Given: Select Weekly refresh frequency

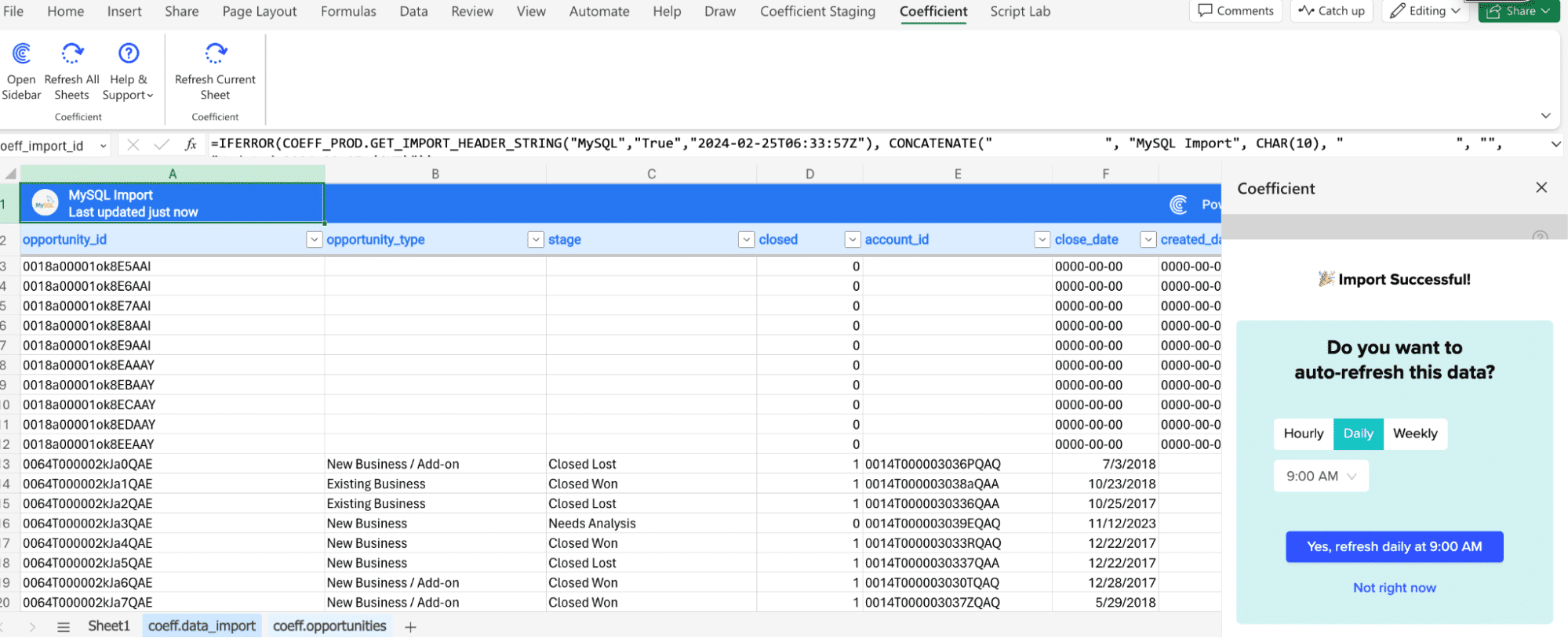Looking at the screenshot, I should pos(1415,433).
